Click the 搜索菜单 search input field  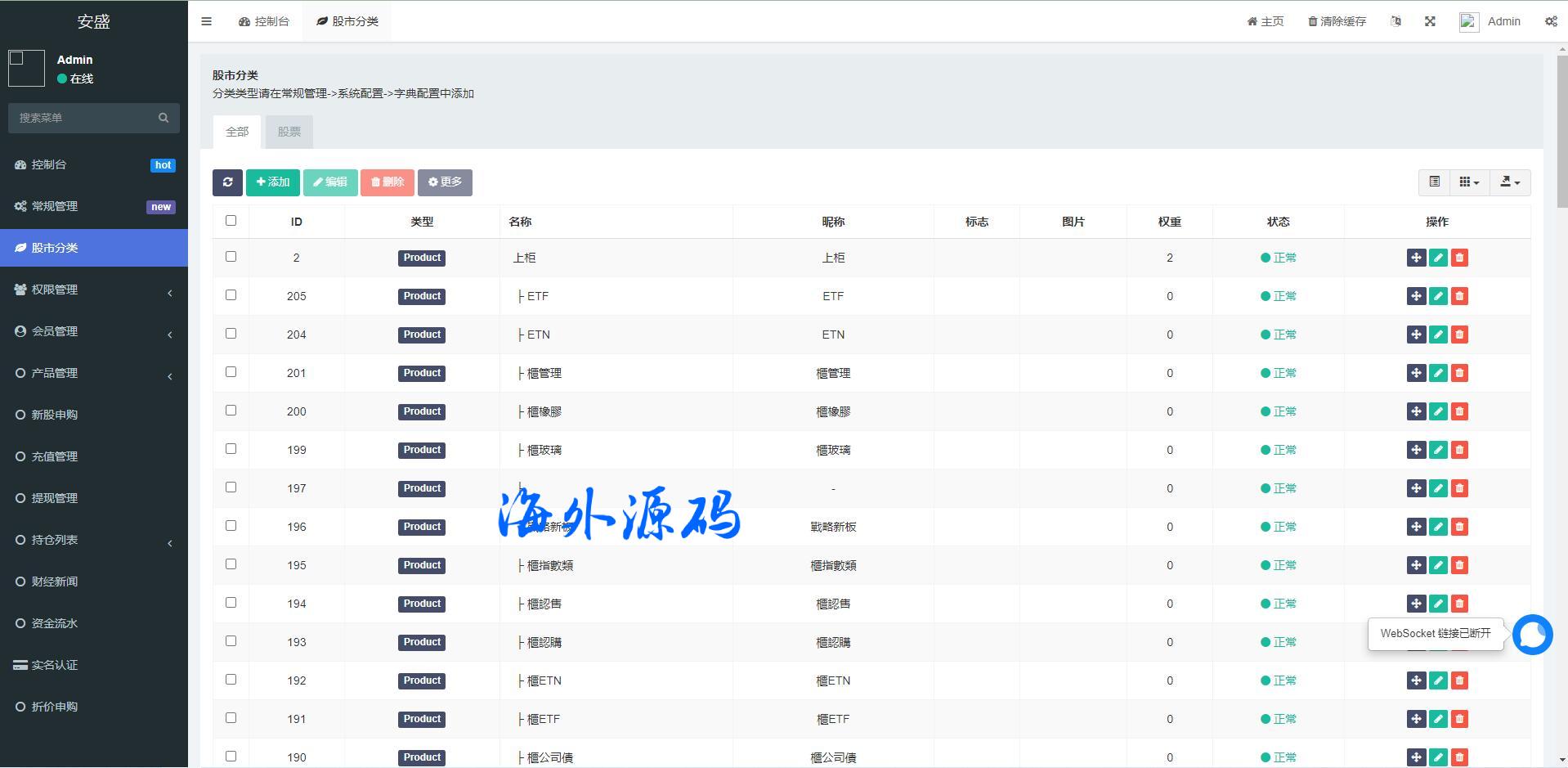(86, 118)
